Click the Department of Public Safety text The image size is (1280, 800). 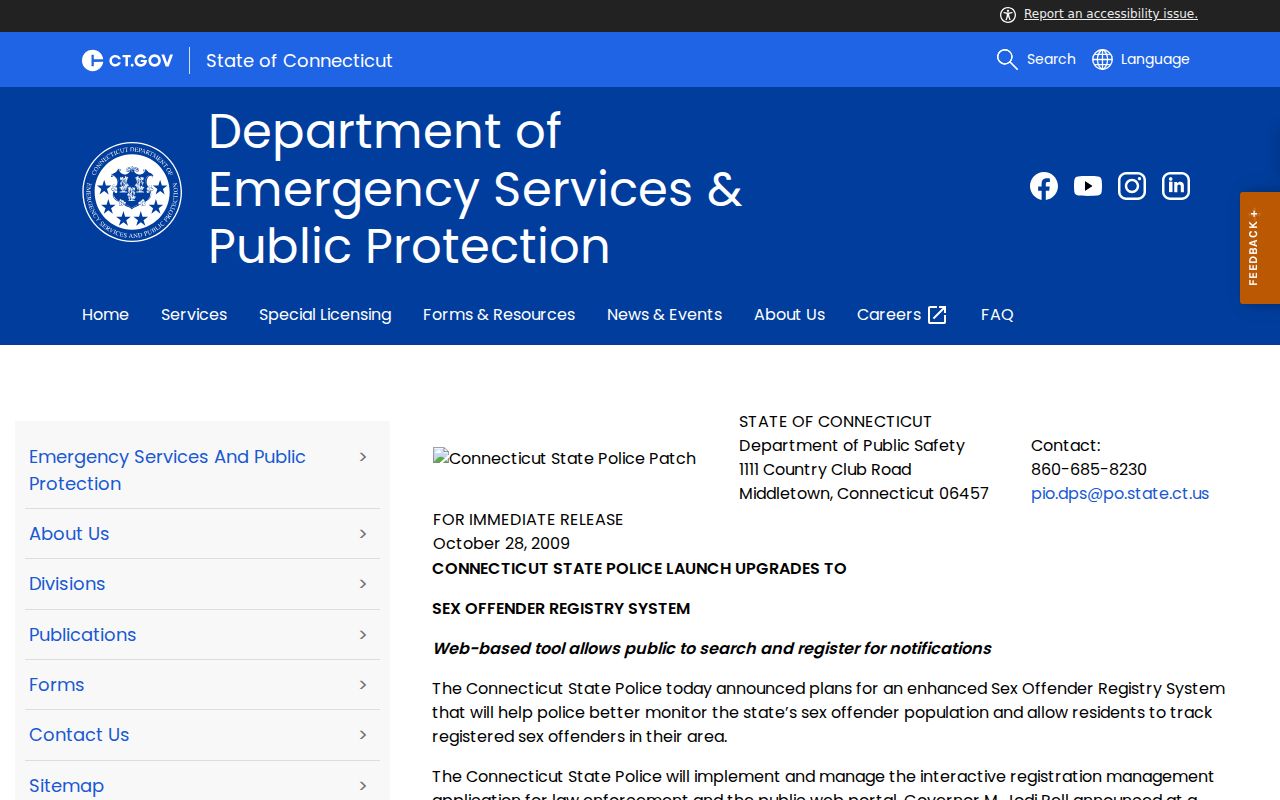(x=852, y=446)
